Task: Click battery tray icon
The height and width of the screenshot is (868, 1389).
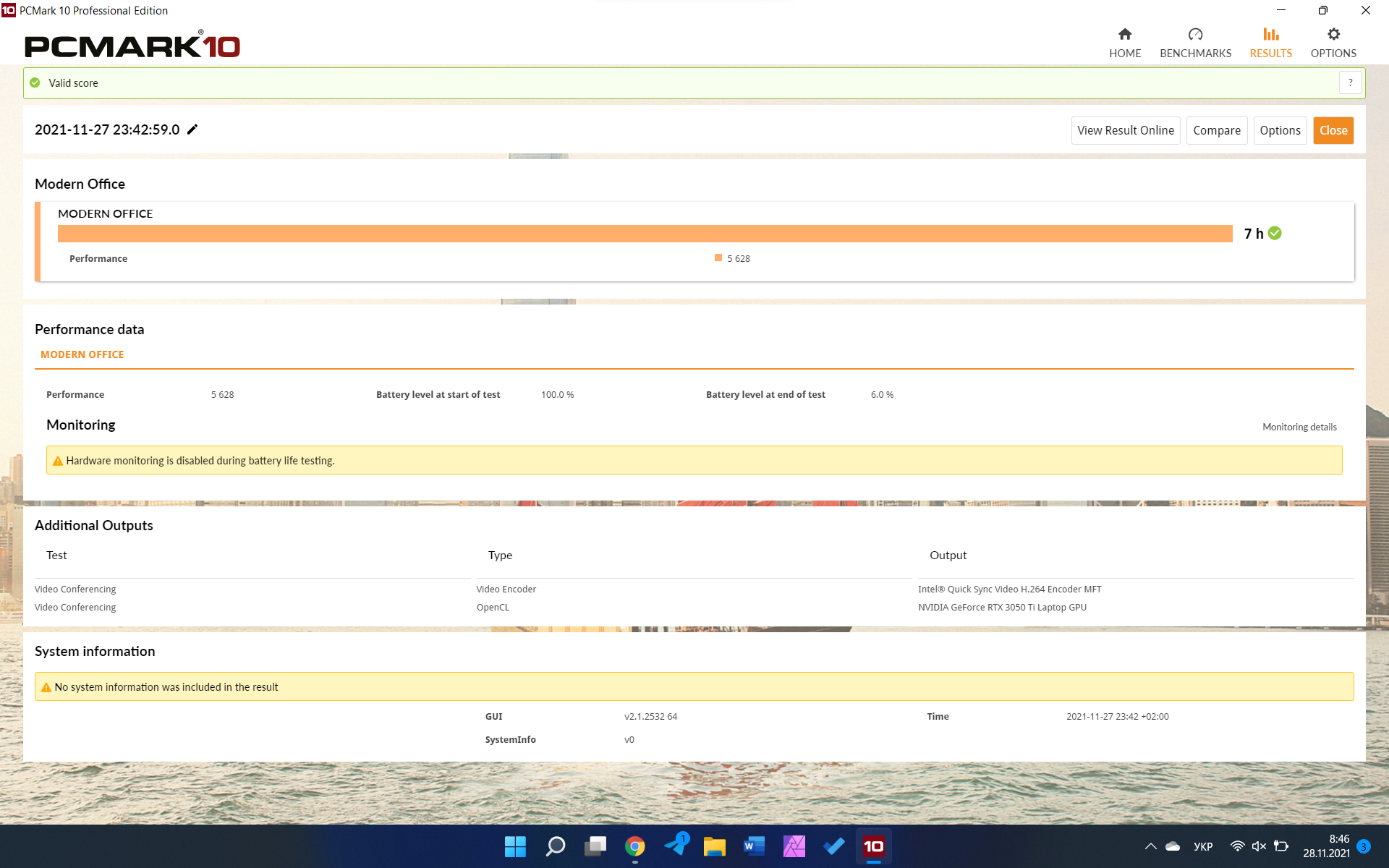Action: tap(1281, 846)
